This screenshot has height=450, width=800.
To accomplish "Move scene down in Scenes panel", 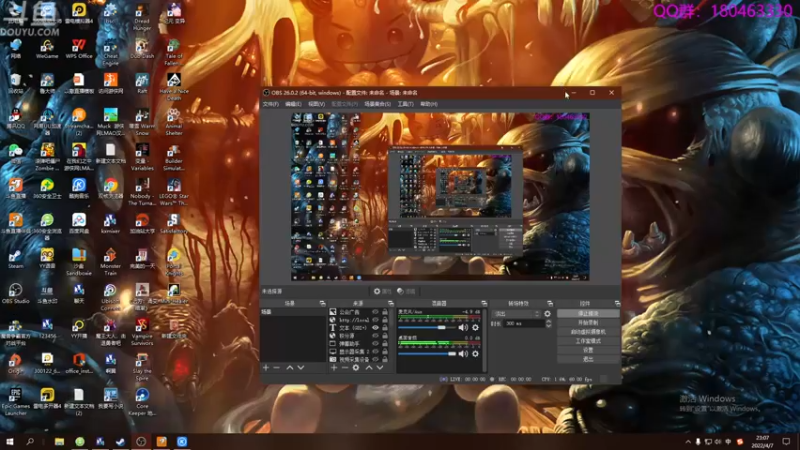I will coord(301,367).
